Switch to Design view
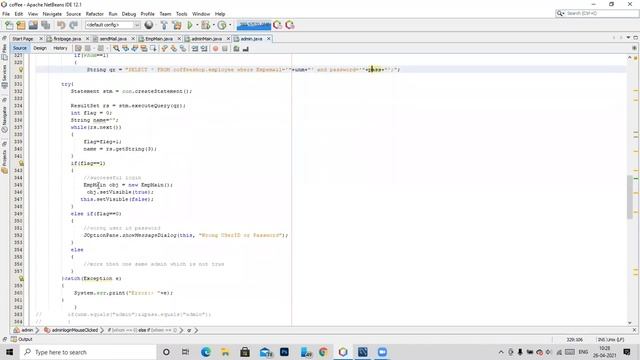Image resolution: width=640 pixels, height=360 pixels. point(40,48)
